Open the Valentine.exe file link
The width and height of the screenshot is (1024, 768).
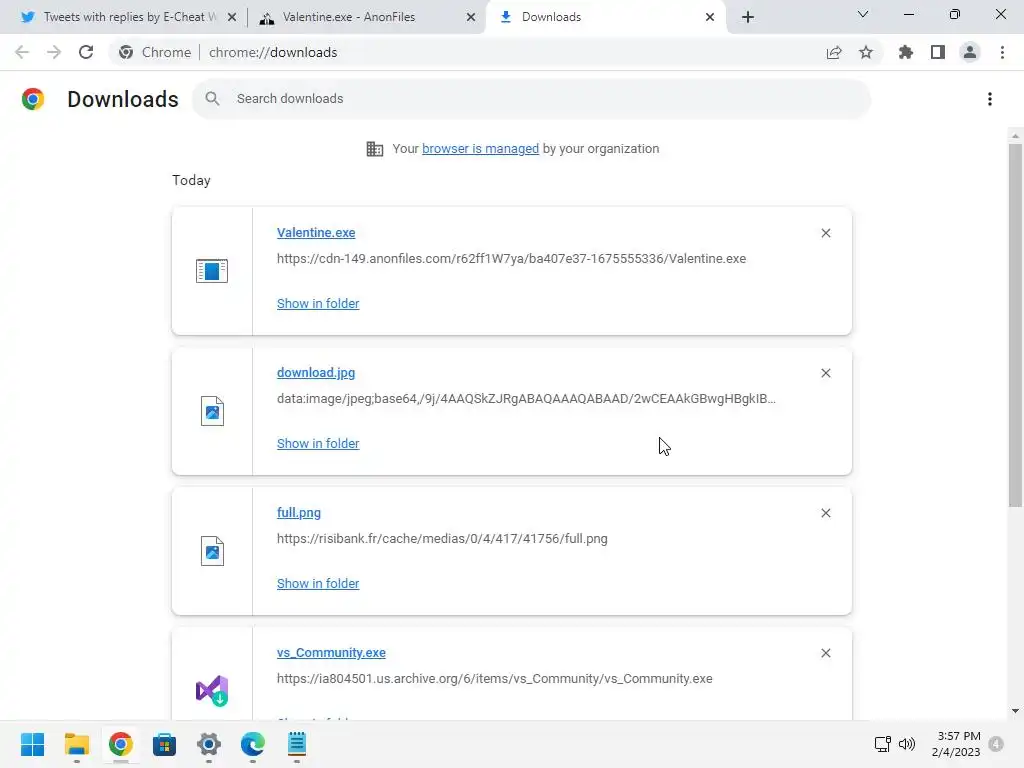click(316, 232)
